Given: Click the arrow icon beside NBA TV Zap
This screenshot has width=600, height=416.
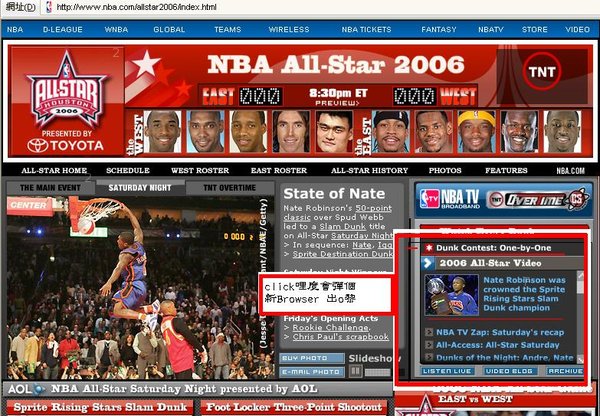Looking at the screenshot, I should tap(429, 332).
